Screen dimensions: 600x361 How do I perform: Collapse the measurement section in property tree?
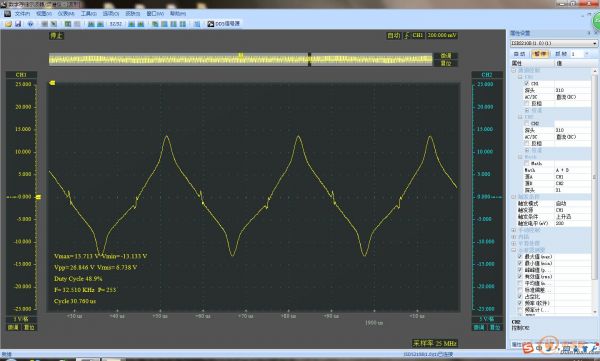pyautogui.click(x=514, y=250)
